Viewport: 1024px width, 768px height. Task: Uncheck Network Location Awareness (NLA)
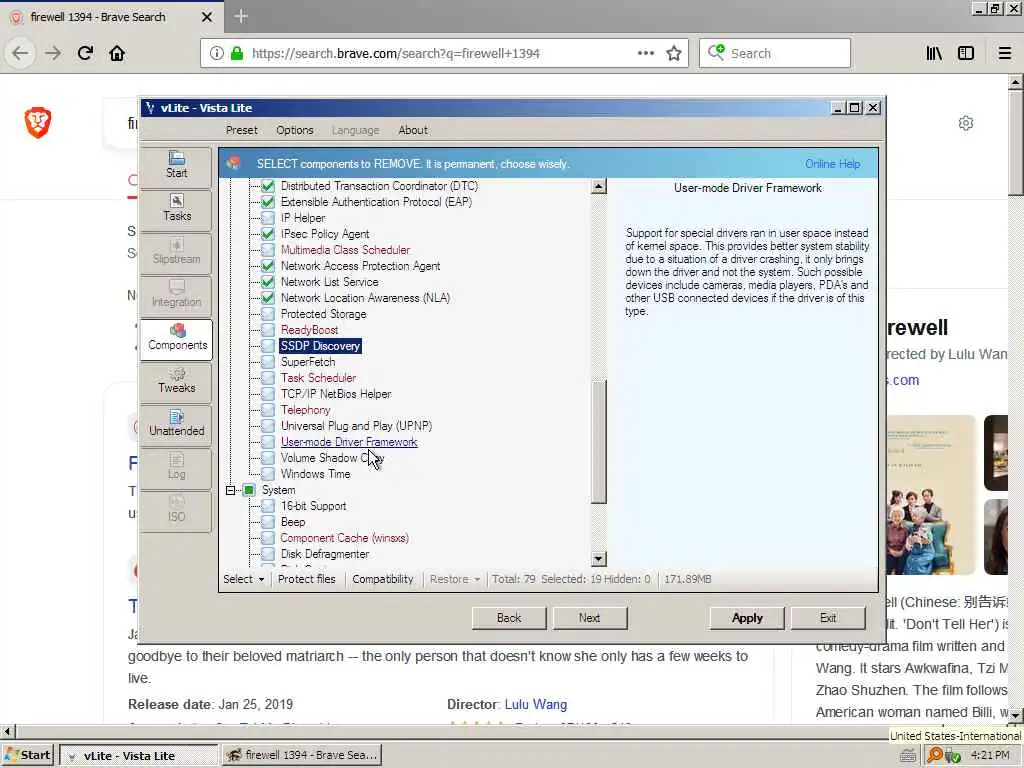tap(268, 298)
